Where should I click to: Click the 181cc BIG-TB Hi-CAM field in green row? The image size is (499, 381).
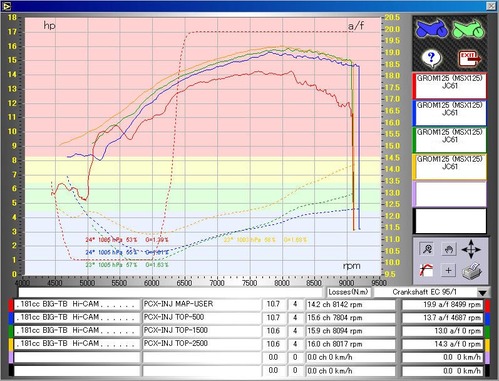(x=77, y=331)
